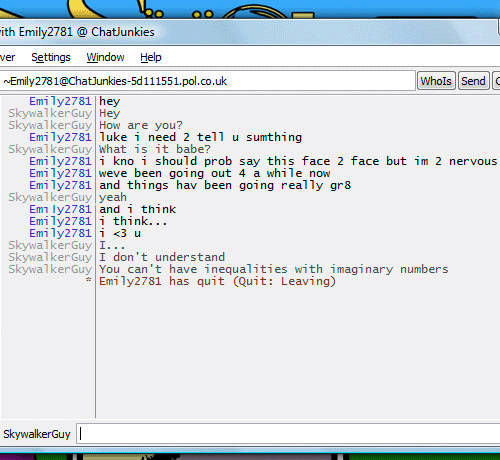Click the 'i <3 u' message line
The height and width of the screenshot is (460, 500).
pyautogui.click(x=120, y=233)
